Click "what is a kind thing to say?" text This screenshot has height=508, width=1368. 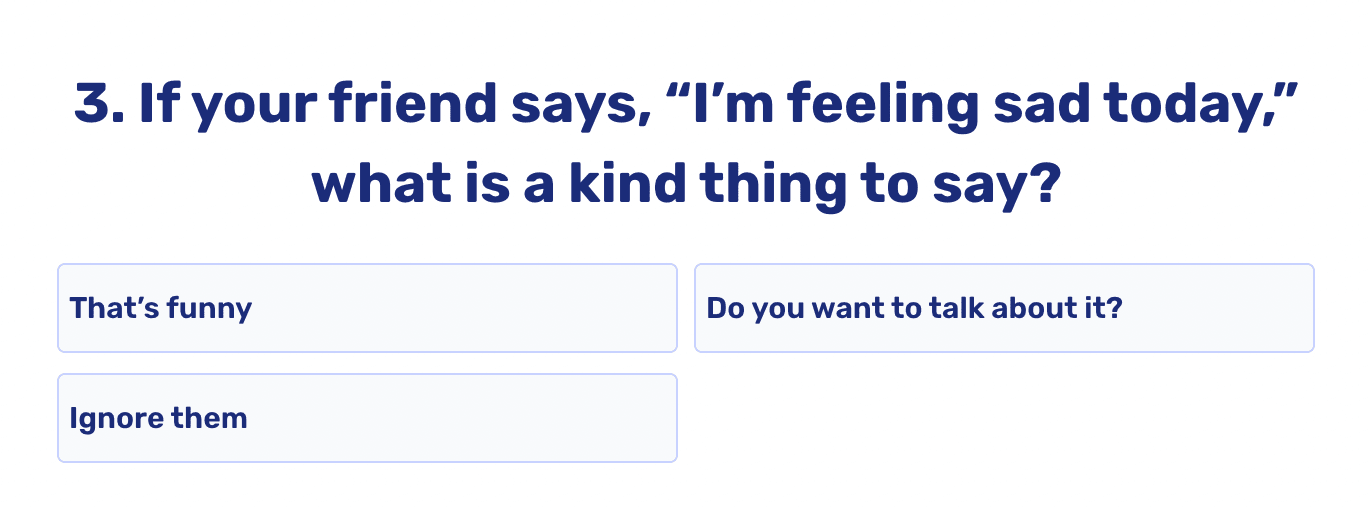tap(684, 186)
